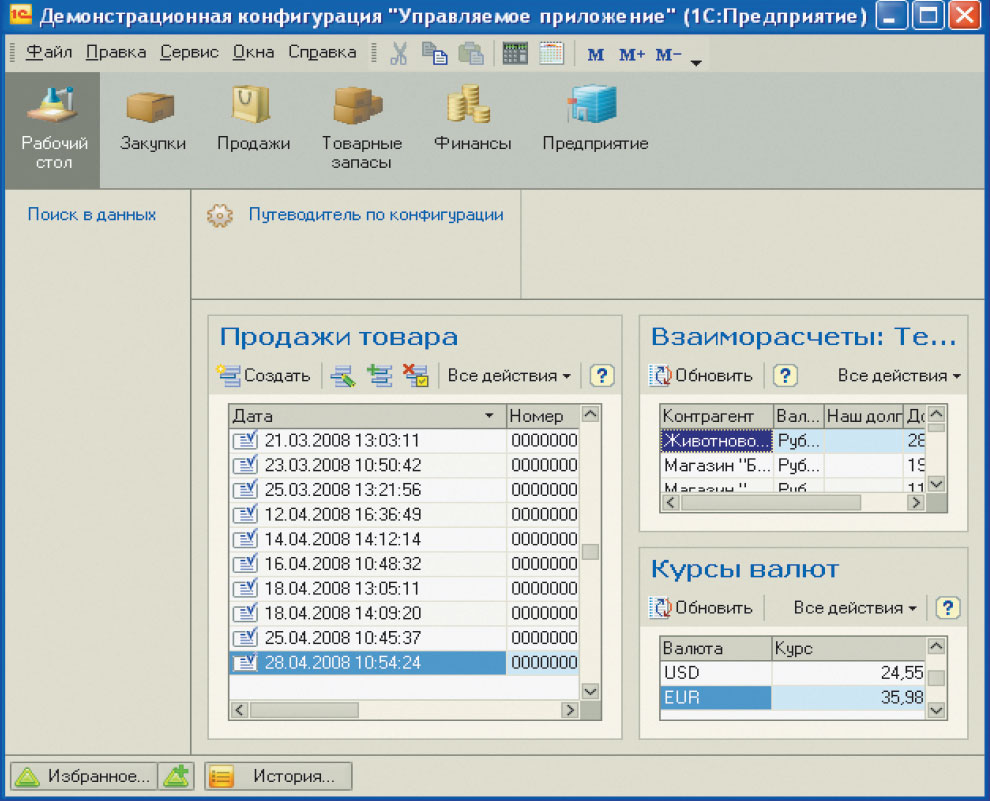The image size is (990, 801).
Task: Click help icon in Курсы валют panel
Action: pyautogui.click(x=947, y=607)
